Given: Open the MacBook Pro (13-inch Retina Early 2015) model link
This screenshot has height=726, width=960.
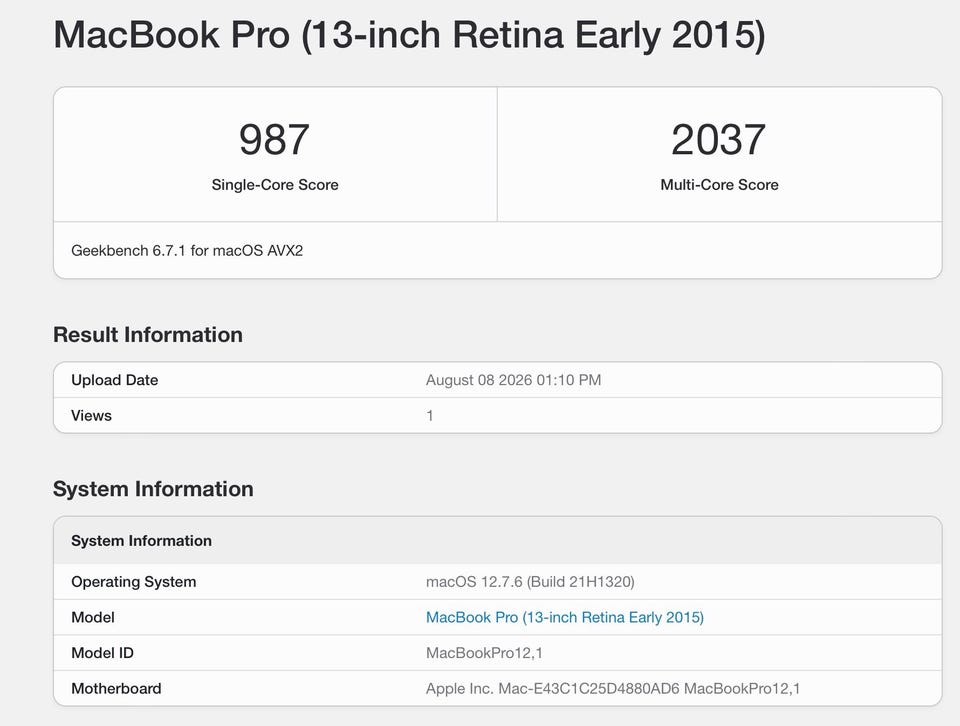Looking at the screenshot, I should [564, 617].
